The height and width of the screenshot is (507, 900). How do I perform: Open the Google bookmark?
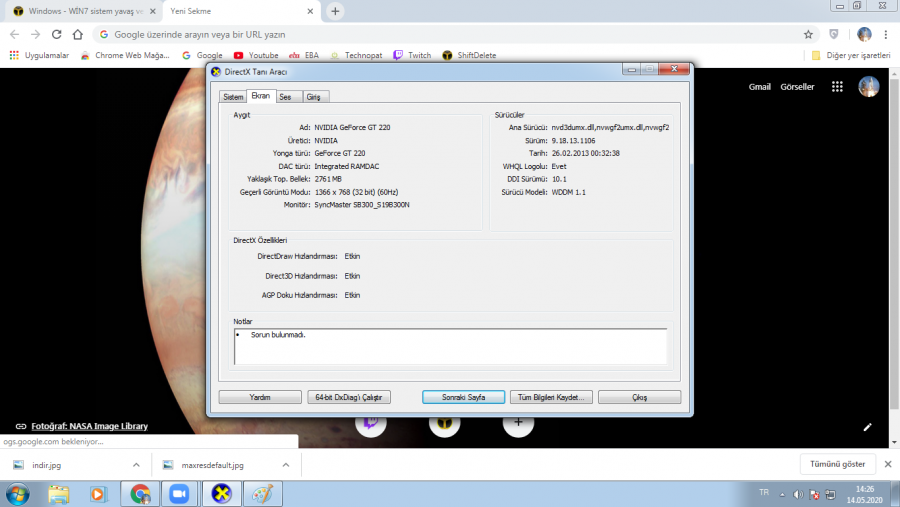click(x=202, y=55)
